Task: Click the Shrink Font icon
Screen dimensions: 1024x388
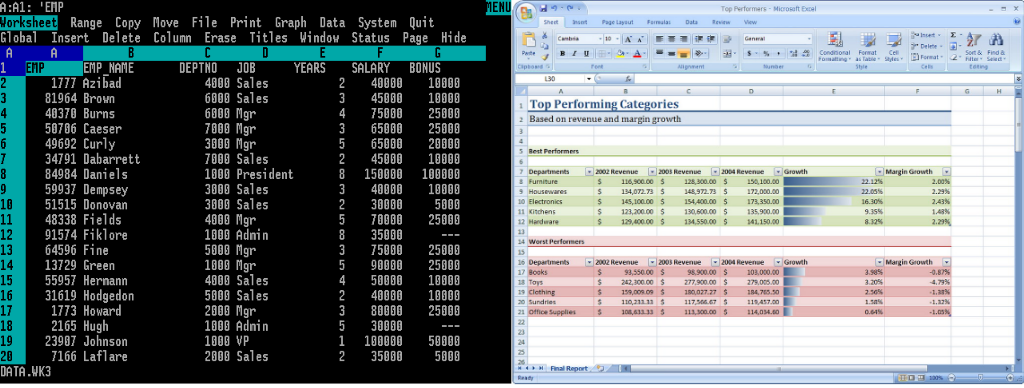Action: [641, 39]
